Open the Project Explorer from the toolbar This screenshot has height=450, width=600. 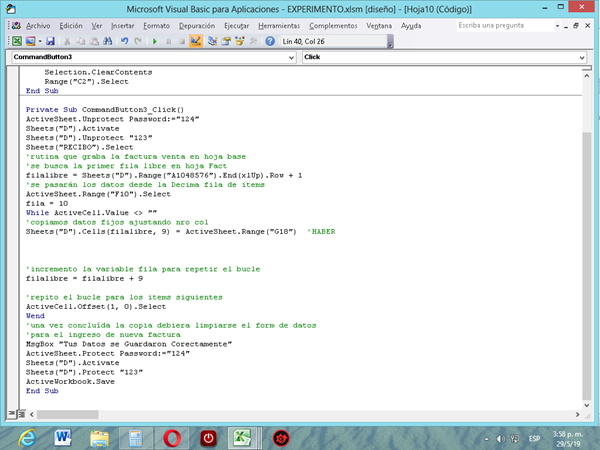[212, 41]
